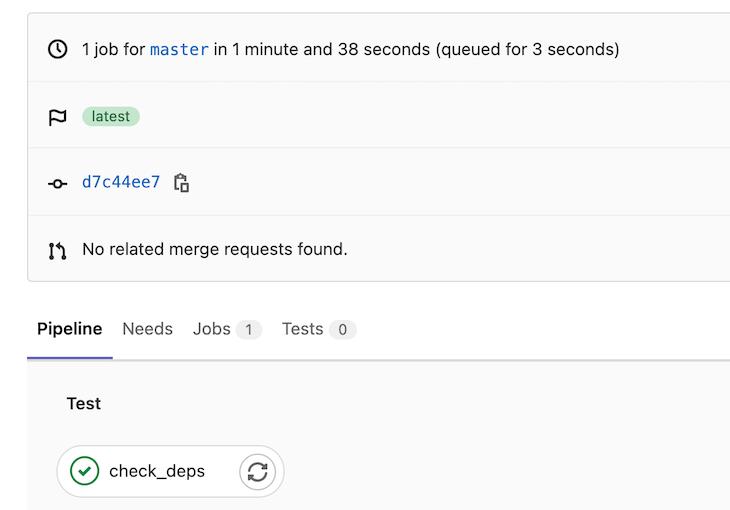Open commit d7c44ee7 link
Image resolution: width=730 pixels, height=510 pixels.
[121, 182]
